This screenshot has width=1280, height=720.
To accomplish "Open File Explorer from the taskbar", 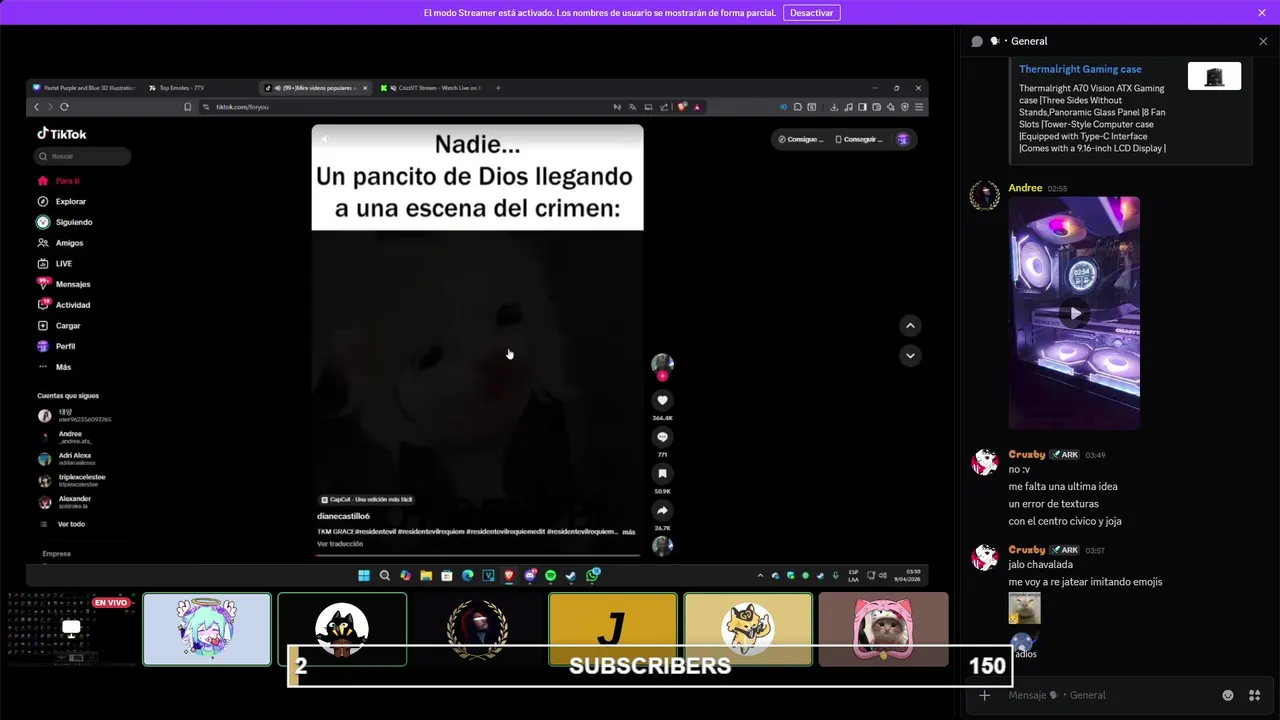I will 426,576.
